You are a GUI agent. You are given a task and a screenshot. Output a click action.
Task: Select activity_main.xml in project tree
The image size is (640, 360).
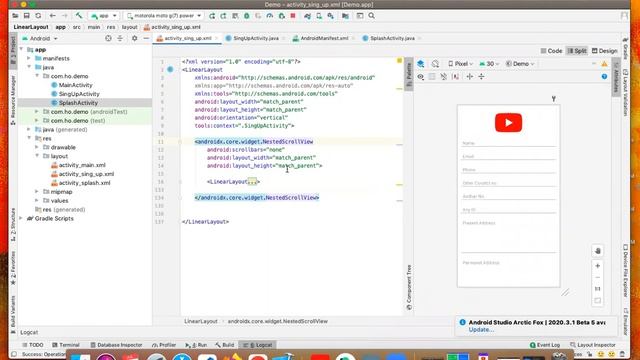point(82,165)
